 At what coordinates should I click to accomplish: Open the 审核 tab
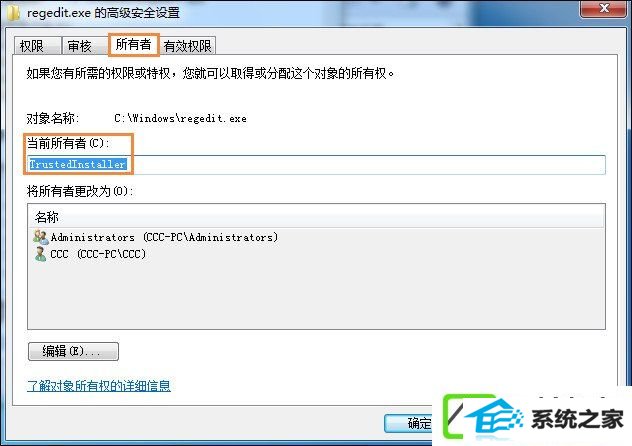(x=85, y=46)
